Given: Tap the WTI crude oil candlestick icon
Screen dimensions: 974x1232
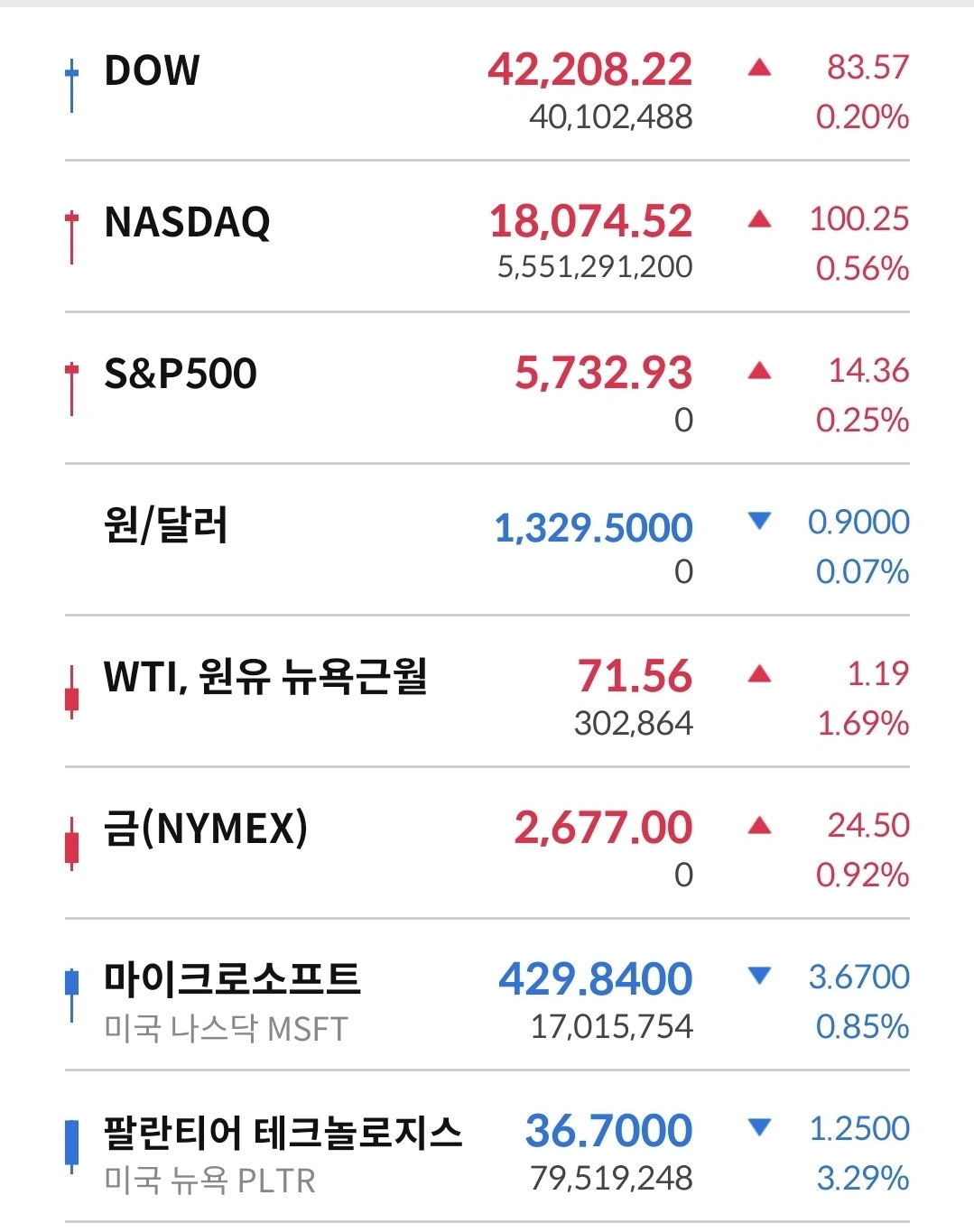Looking at the screenshot, I should 71,693.
